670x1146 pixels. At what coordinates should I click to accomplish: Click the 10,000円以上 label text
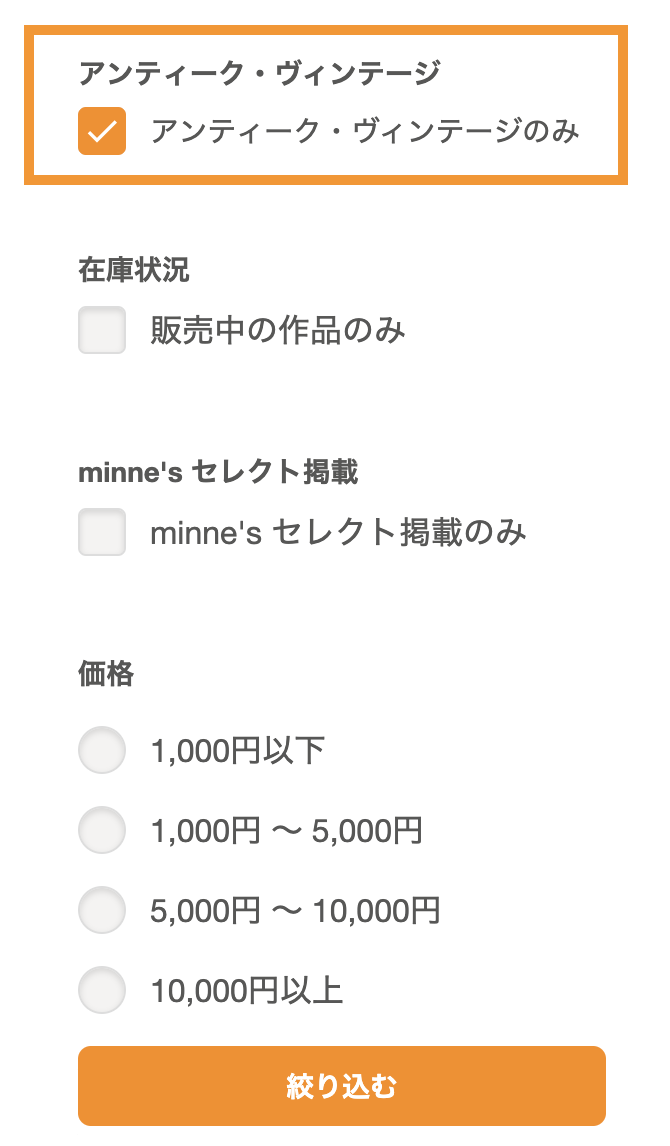click(x=248, y=991)
